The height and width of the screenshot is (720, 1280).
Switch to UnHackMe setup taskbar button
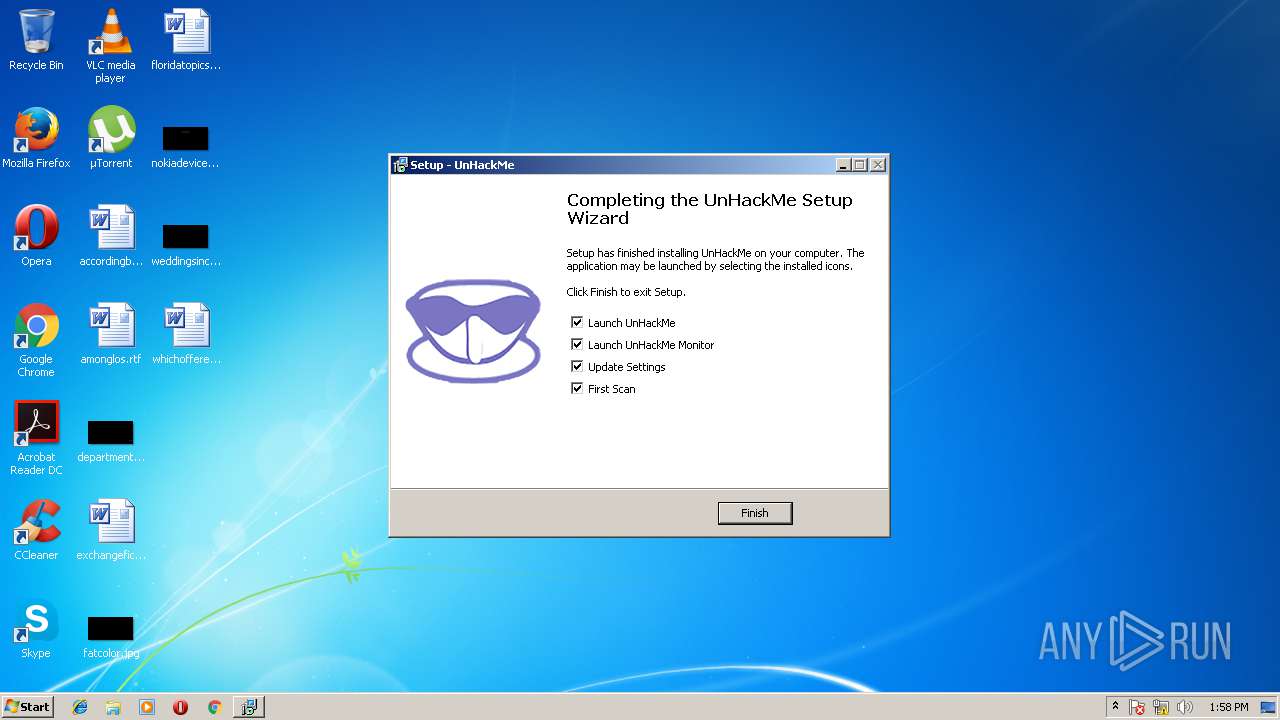(249, 707)
